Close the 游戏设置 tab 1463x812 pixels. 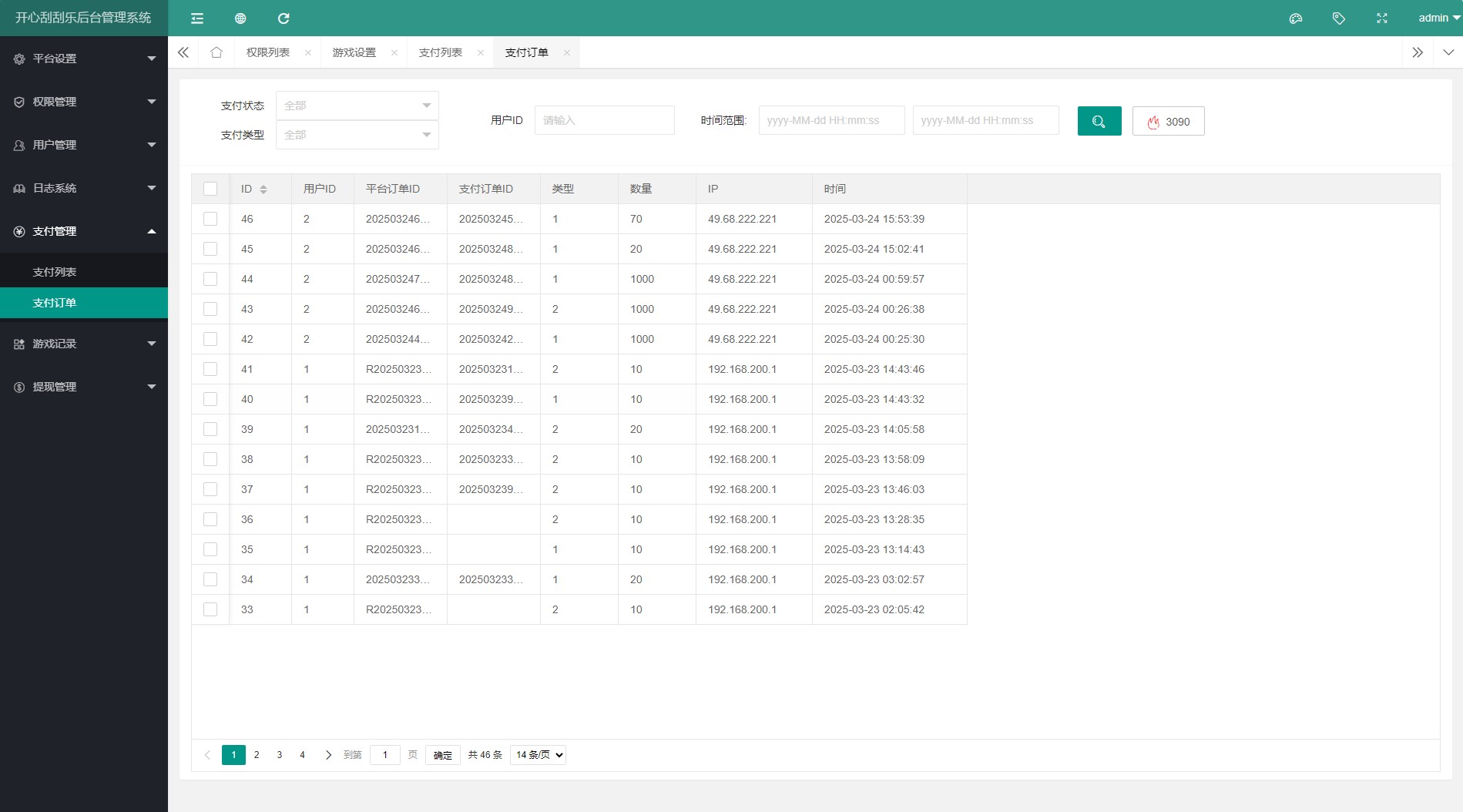point(394,52)
